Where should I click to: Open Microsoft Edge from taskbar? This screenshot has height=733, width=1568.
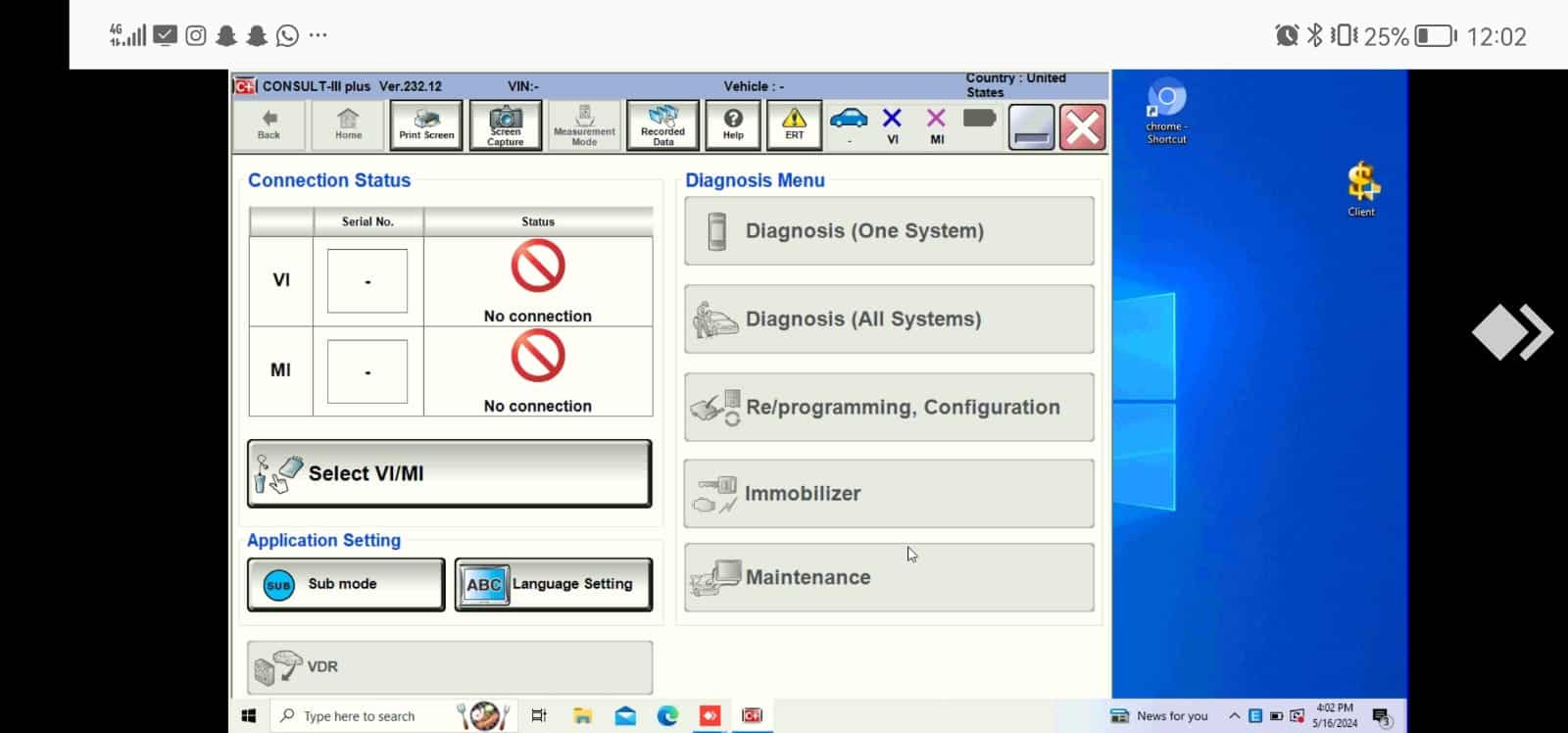point(667,716)
